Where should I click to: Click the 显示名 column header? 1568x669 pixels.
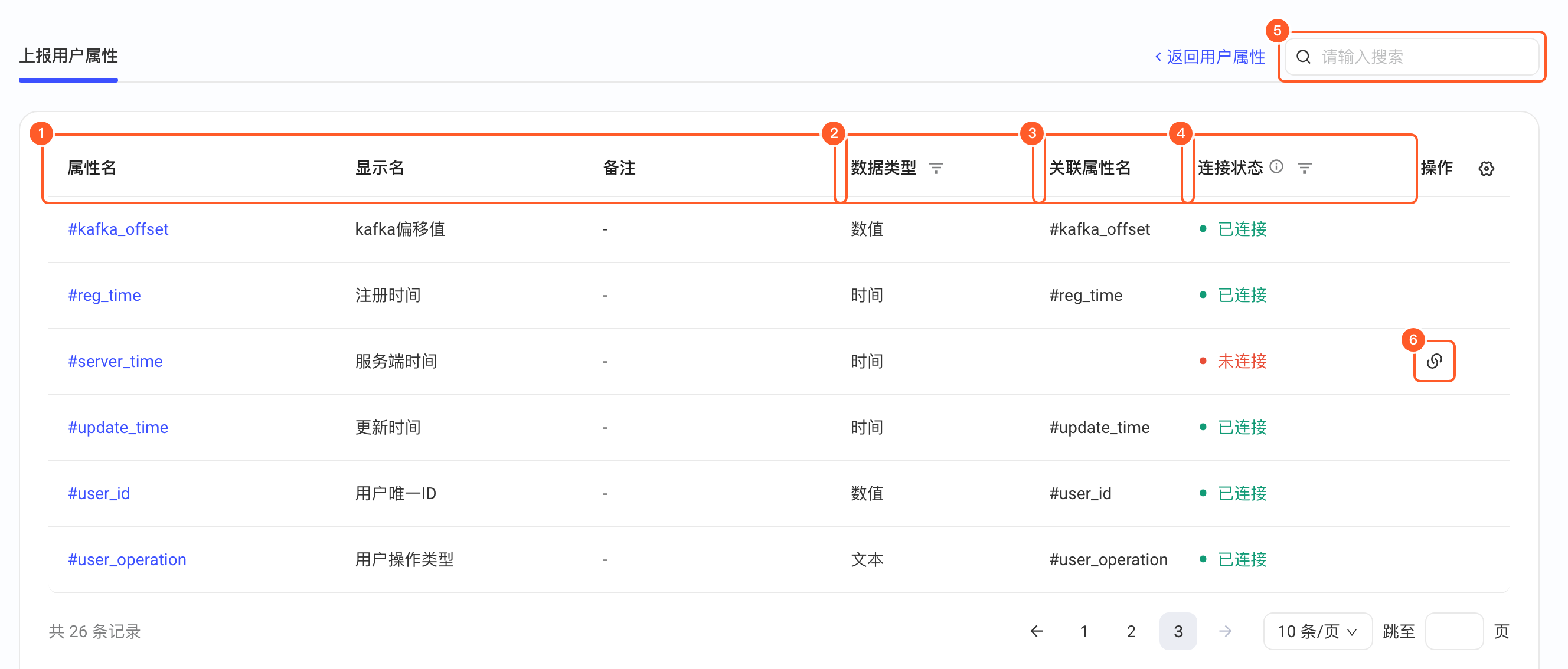pos(380,168)
